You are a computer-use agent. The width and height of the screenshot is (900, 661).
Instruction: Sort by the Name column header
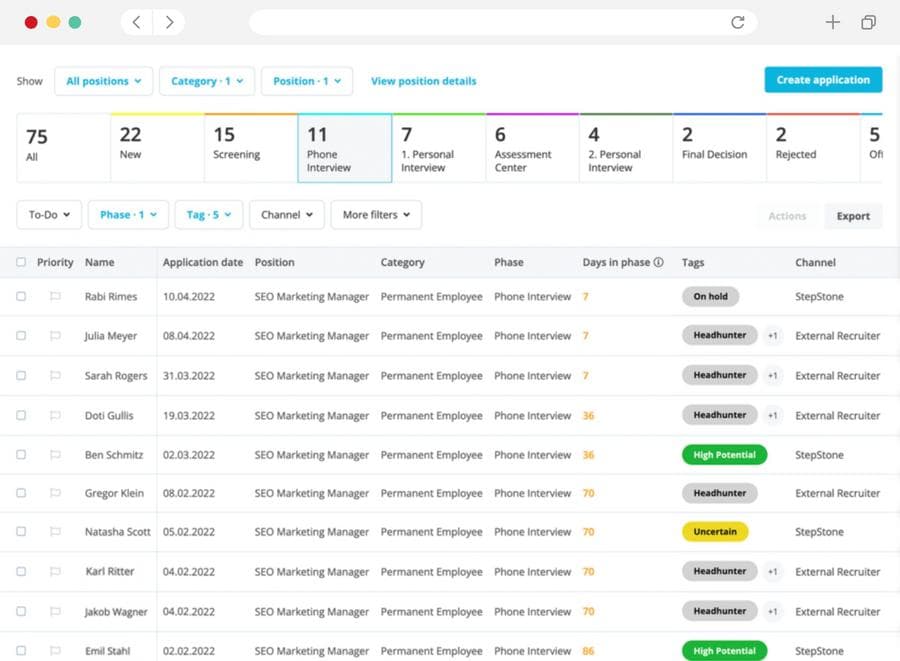click(99, 262)
